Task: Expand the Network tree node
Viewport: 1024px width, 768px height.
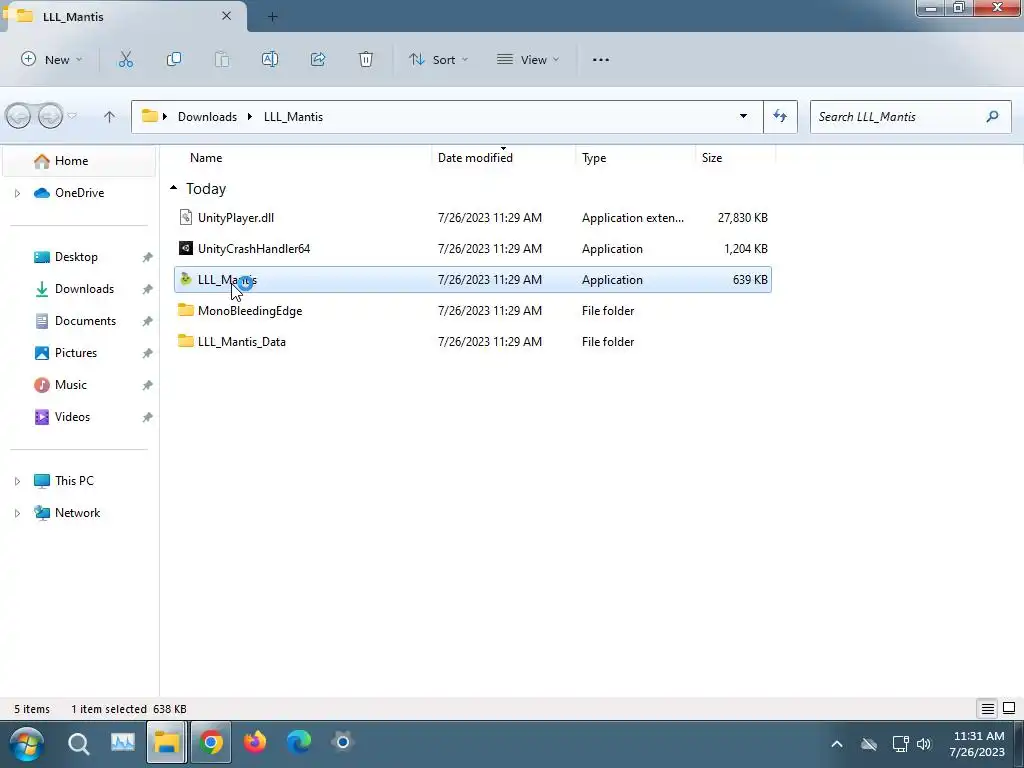Action: [18, 513]
